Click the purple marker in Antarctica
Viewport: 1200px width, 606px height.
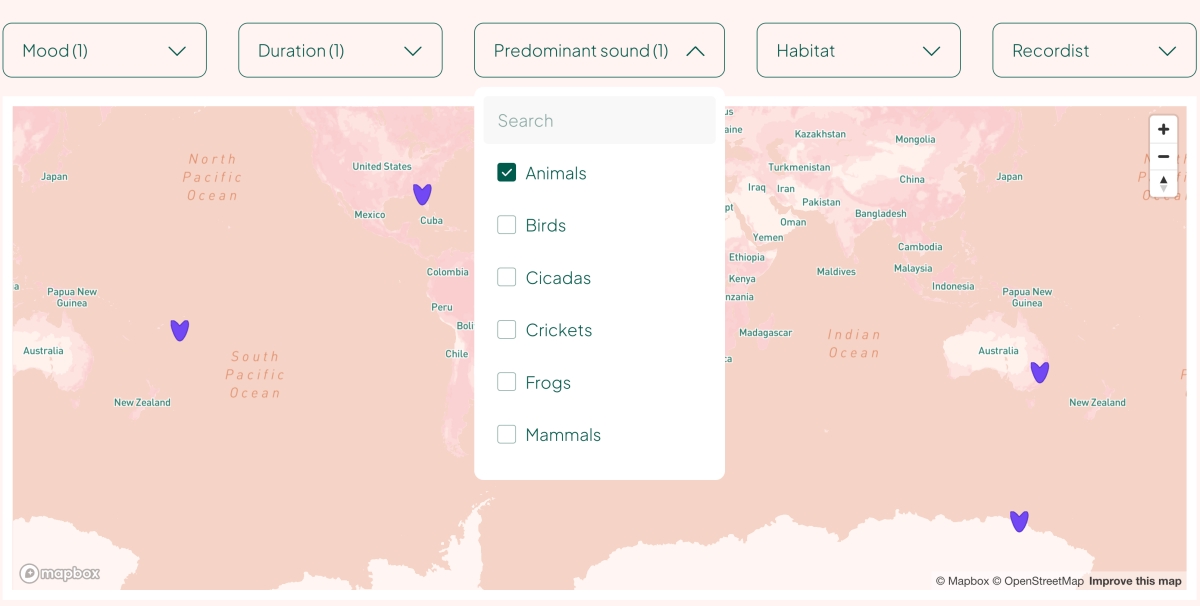click(1019, 521)
